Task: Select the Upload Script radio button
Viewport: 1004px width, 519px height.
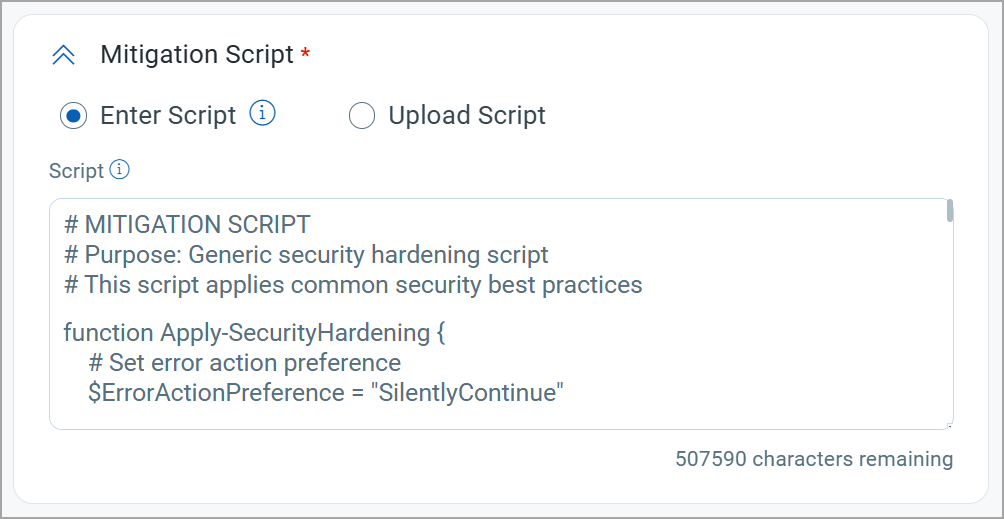Action: [361, 116]
